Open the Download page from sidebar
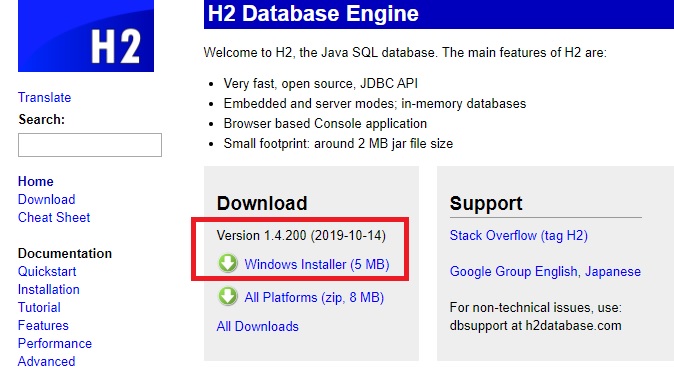Image resolution: width=674 pixels, height=372 pixels. coord(46,199)
